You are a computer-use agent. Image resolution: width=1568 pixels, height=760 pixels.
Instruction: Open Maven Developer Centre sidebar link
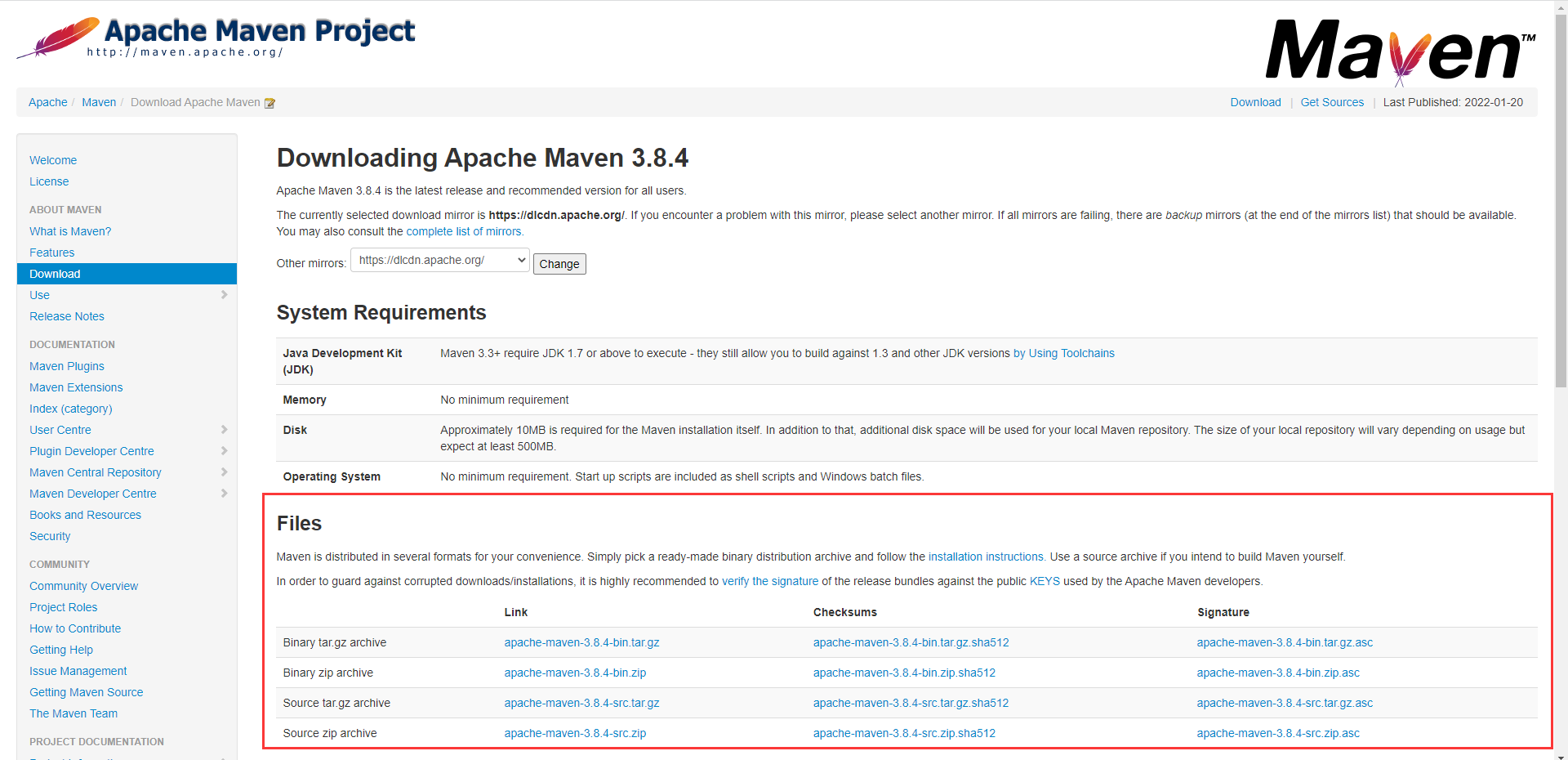93,494
